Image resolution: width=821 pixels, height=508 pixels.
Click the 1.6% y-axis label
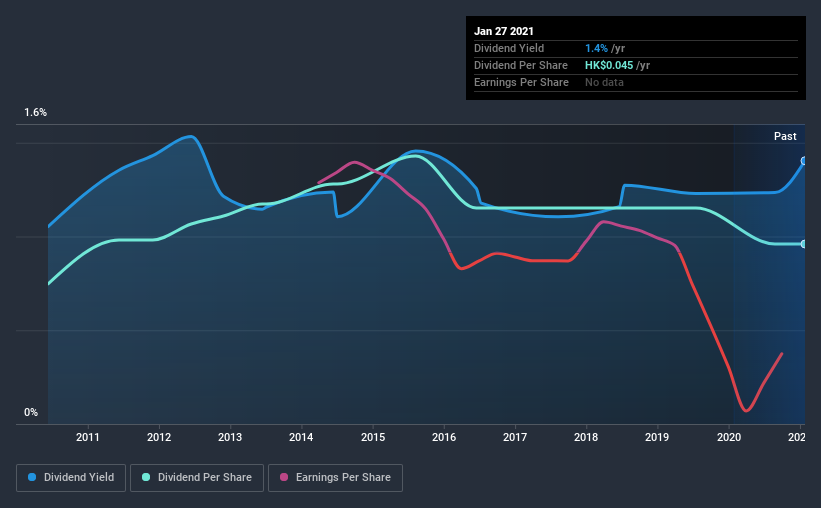pyautogui.click(x=36, y=112)
